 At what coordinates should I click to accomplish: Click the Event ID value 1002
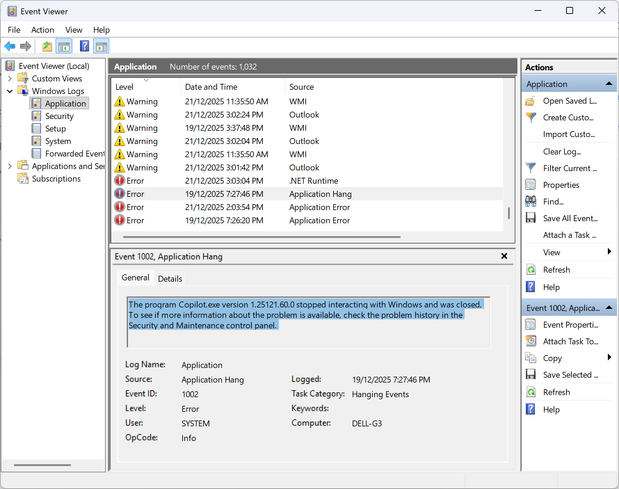pyautogui.click(x=190, y=394)
